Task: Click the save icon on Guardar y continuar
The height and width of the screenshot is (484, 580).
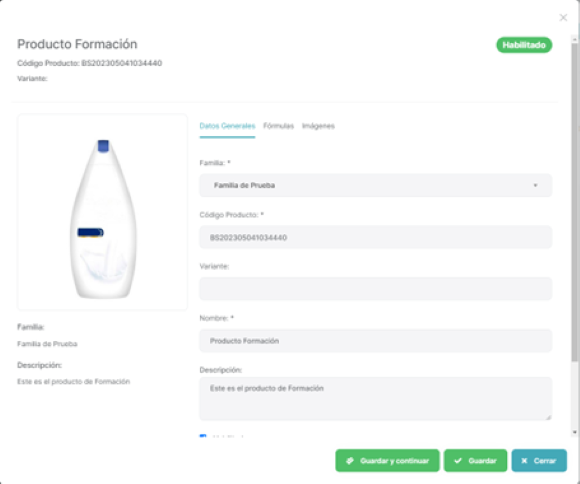Action: point(350,461)
